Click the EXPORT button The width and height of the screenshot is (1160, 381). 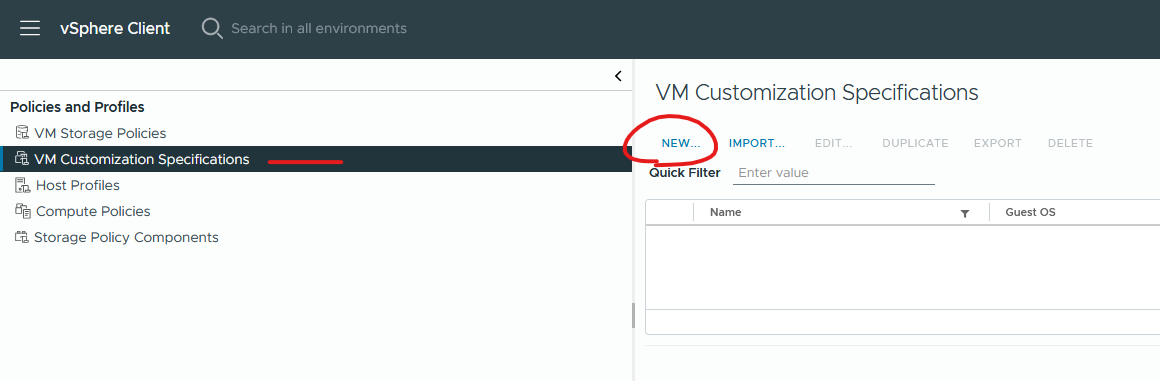pyautogui.click(x=997, y=144)
